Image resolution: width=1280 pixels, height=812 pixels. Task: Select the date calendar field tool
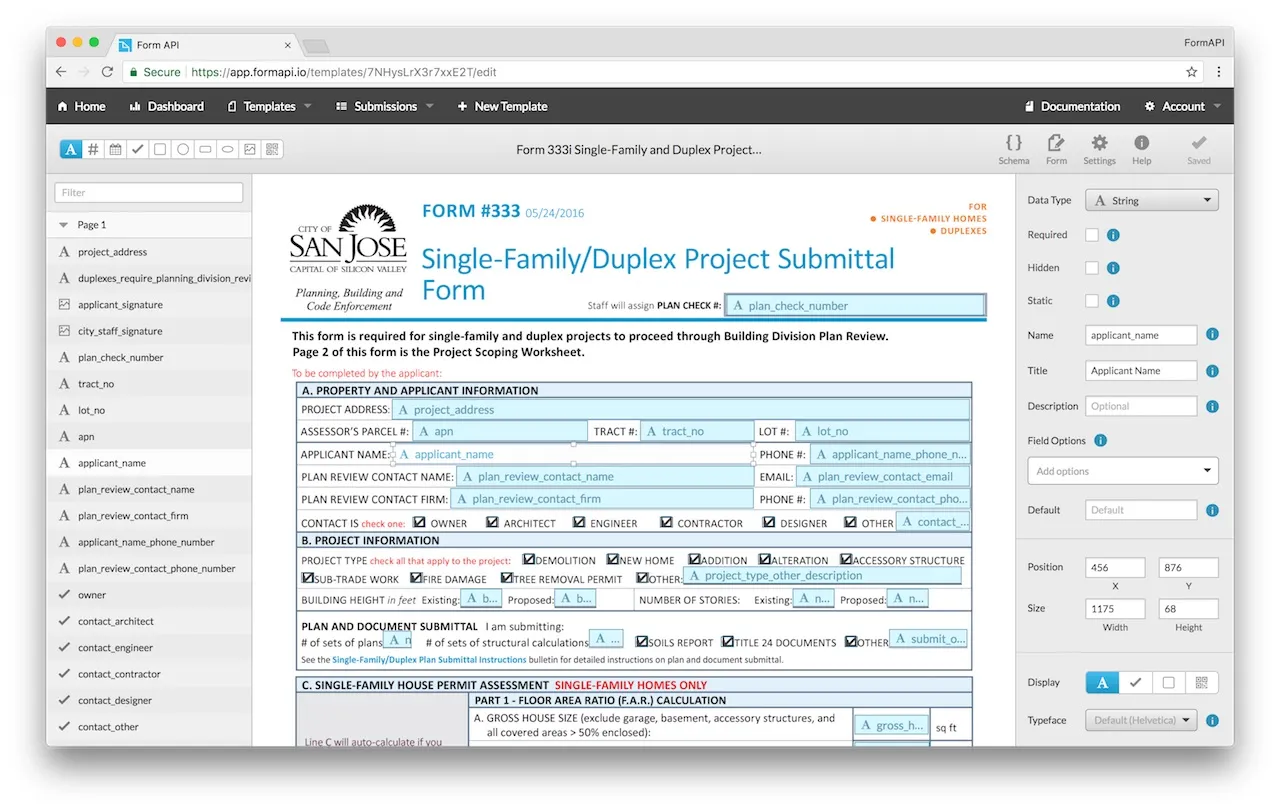[x=116, y=149]
